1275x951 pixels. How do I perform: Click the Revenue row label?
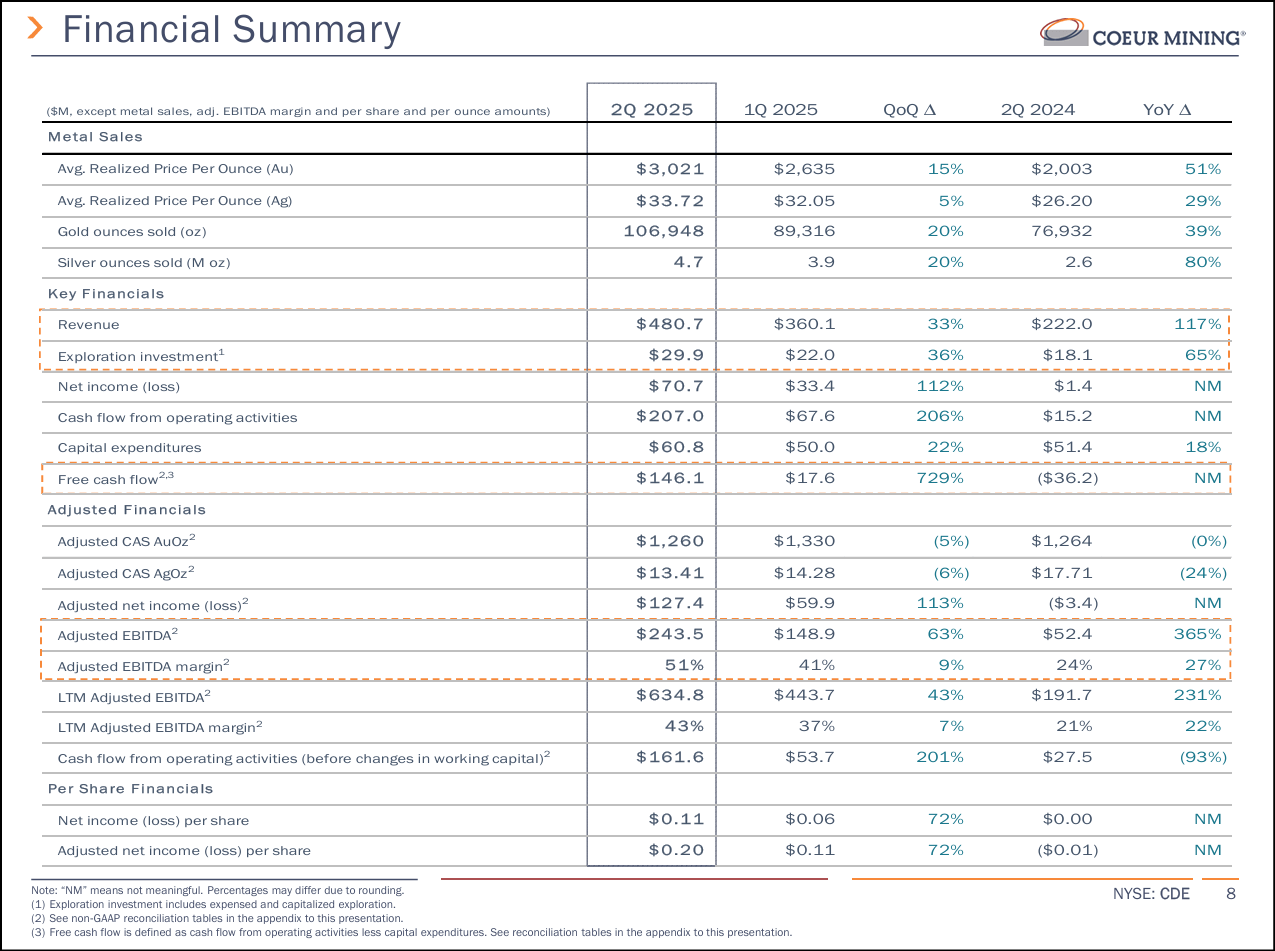point(88,325)
